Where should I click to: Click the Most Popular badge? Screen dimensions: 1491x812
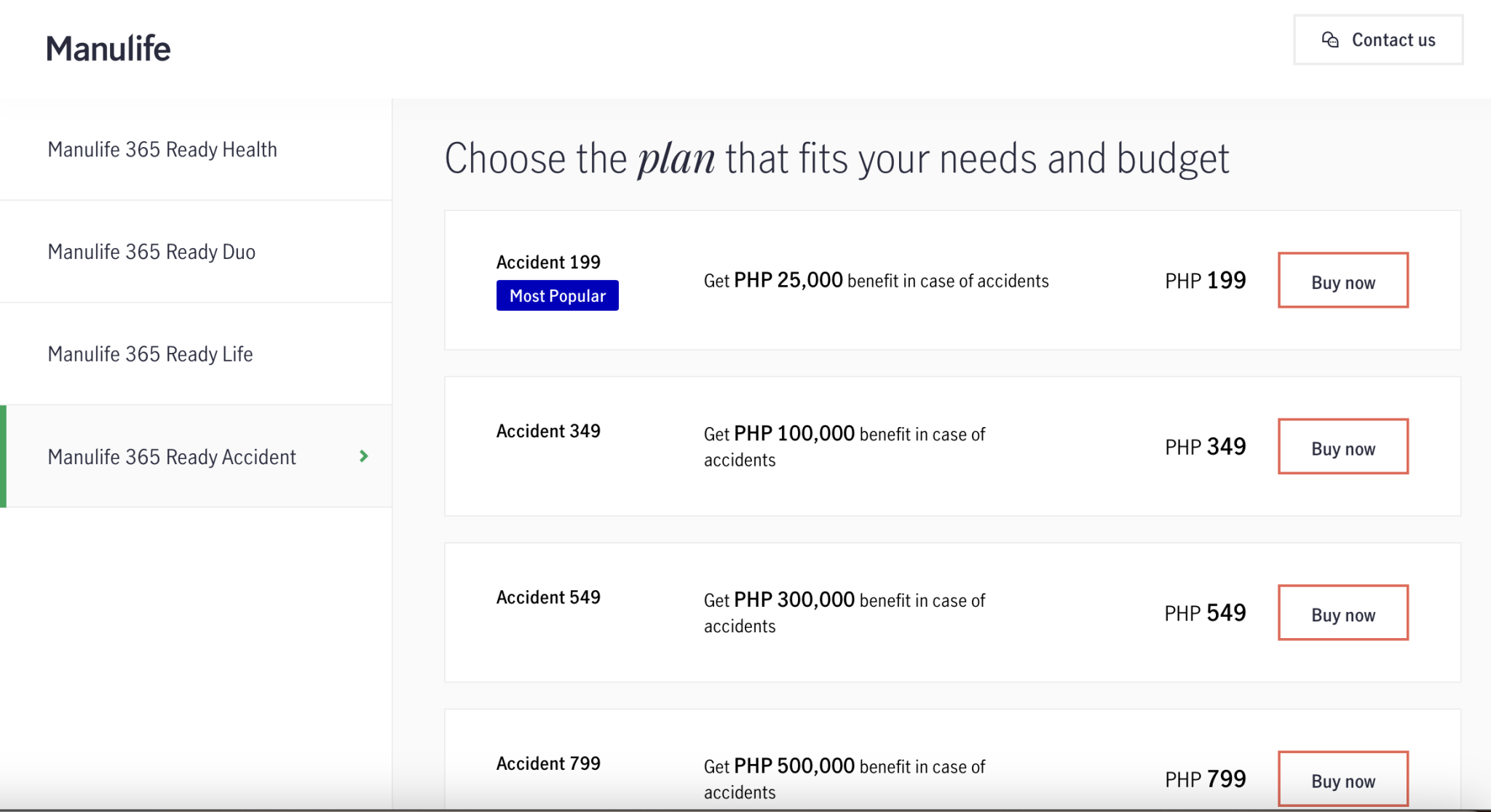point(557,295)
